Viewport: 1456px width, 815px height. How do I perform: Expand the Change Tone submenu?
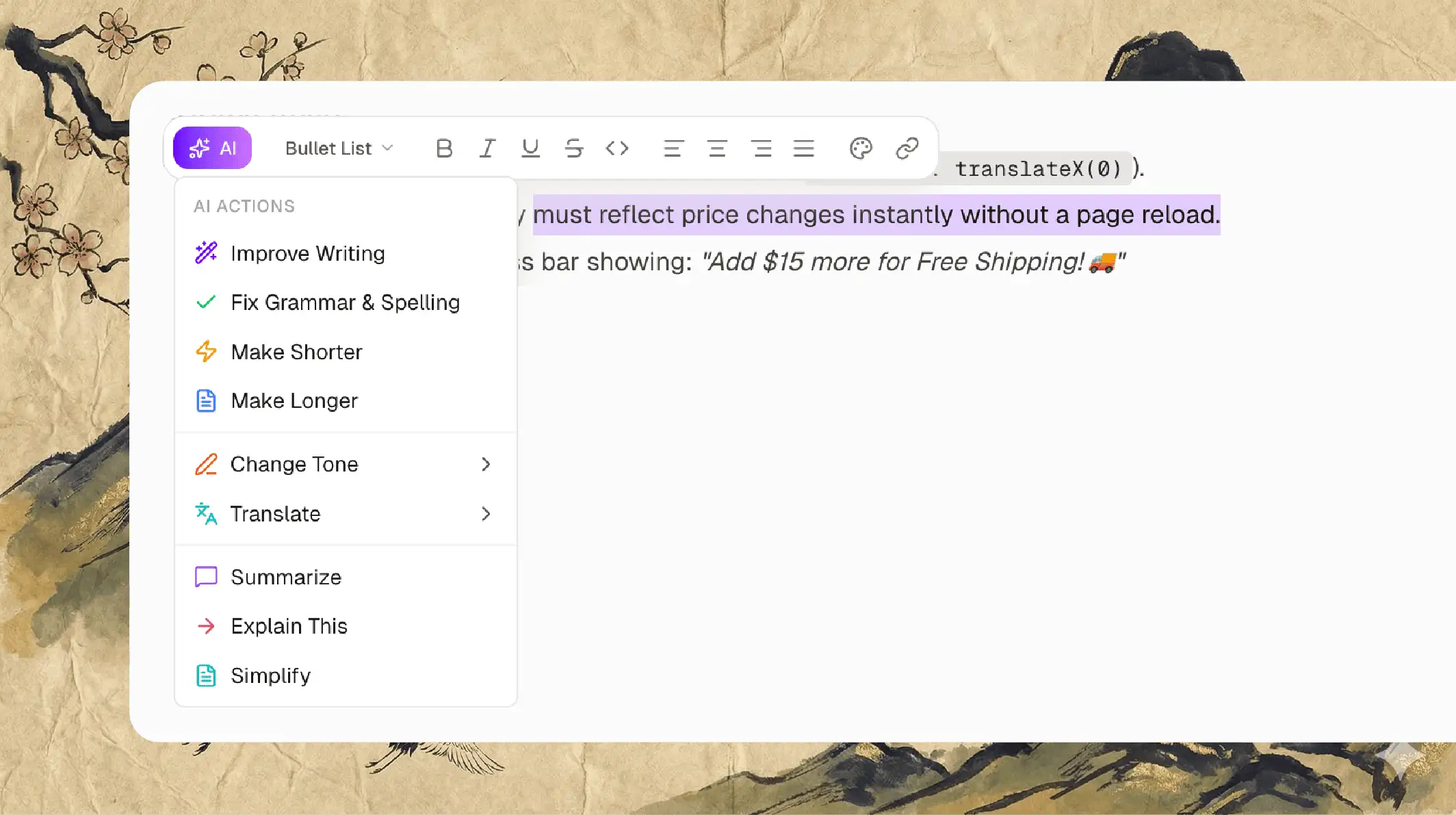[x=294, y=464]
